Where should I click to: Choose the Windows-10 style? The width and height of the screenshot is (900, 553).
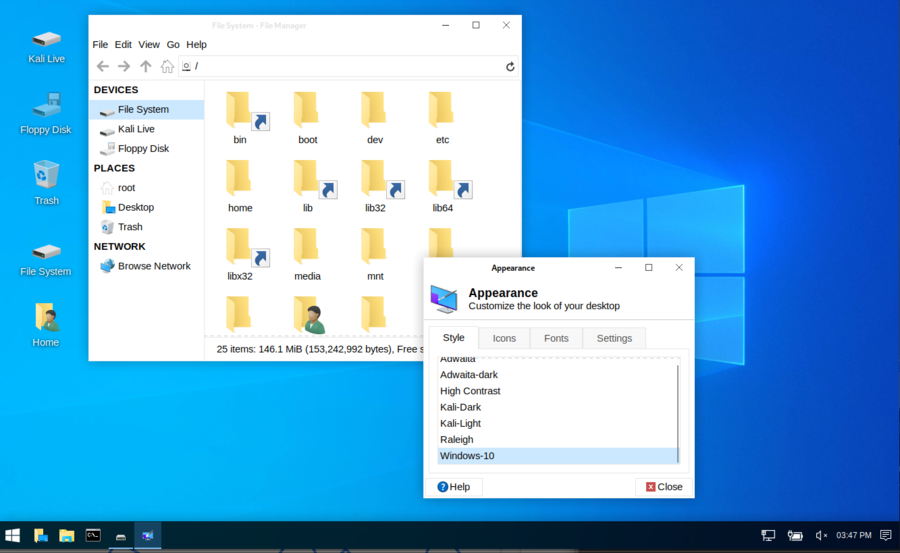[557, 455]
